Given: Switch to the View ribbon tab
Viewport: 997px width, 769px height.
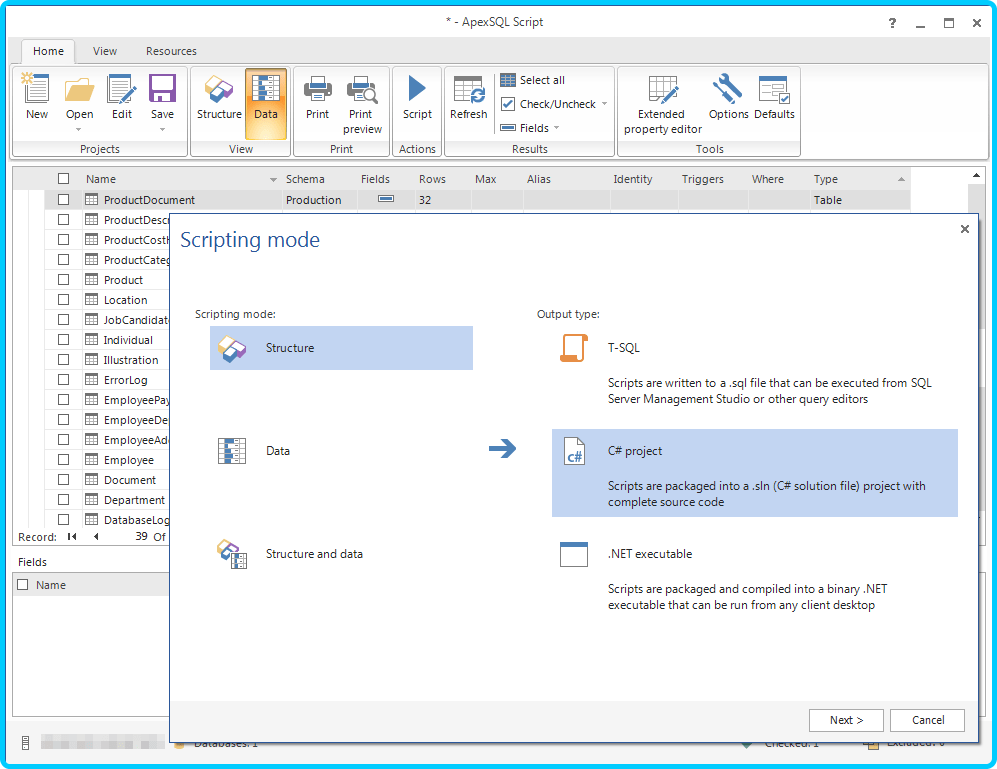Looking at the screenshot, I should coord(105,51).
